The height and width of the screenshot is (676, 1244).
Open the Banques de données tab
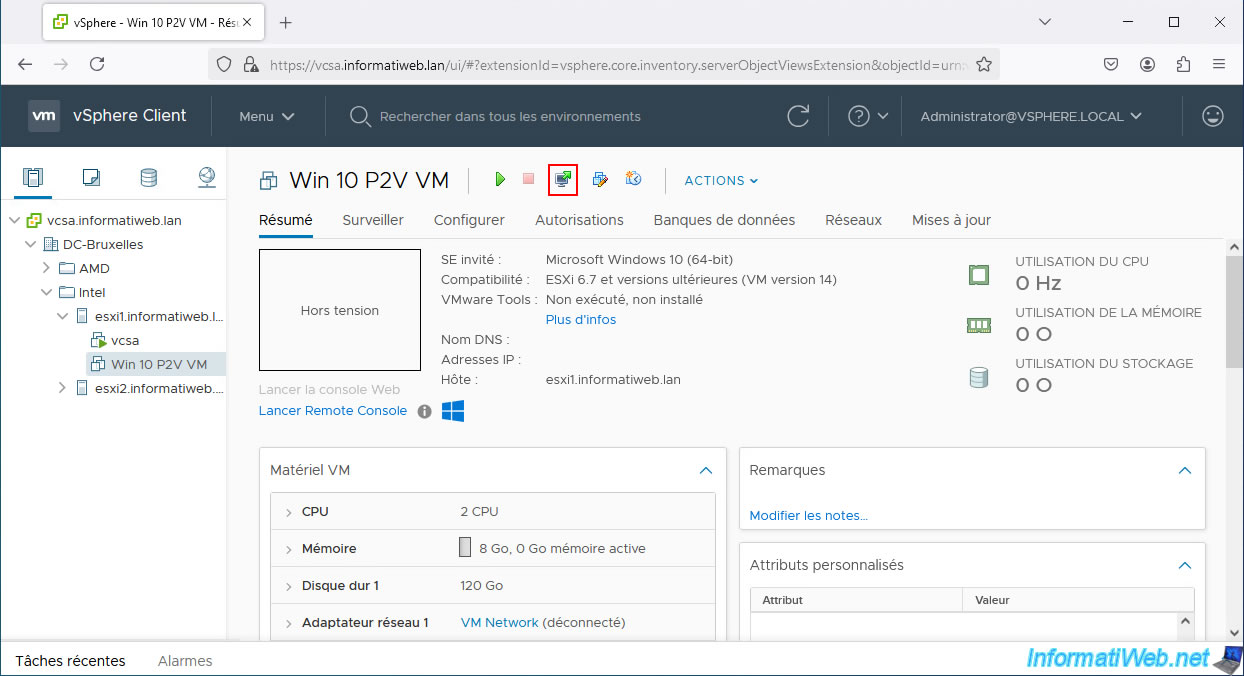click(724, 220)
